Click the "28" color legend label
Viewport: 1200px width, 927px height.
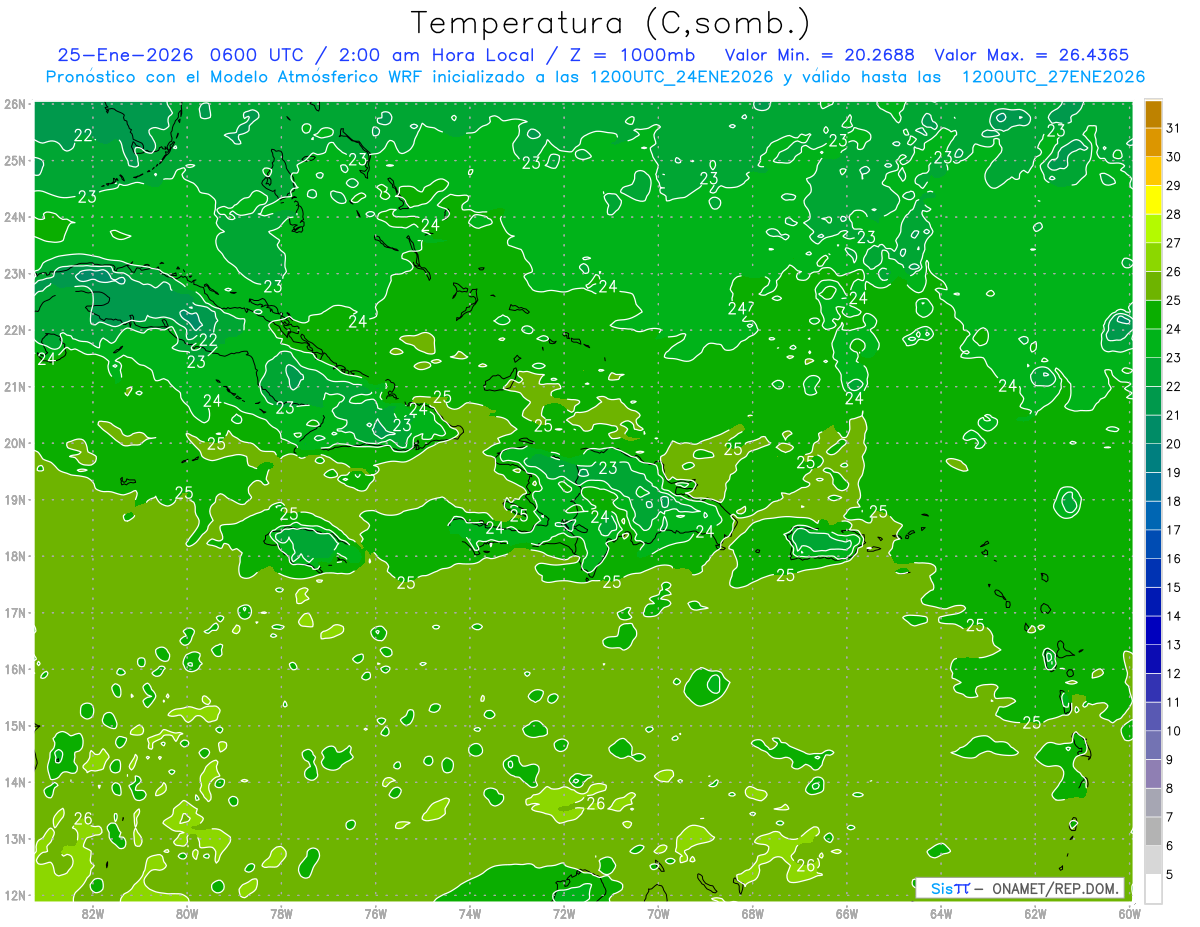coord(1173,214)
